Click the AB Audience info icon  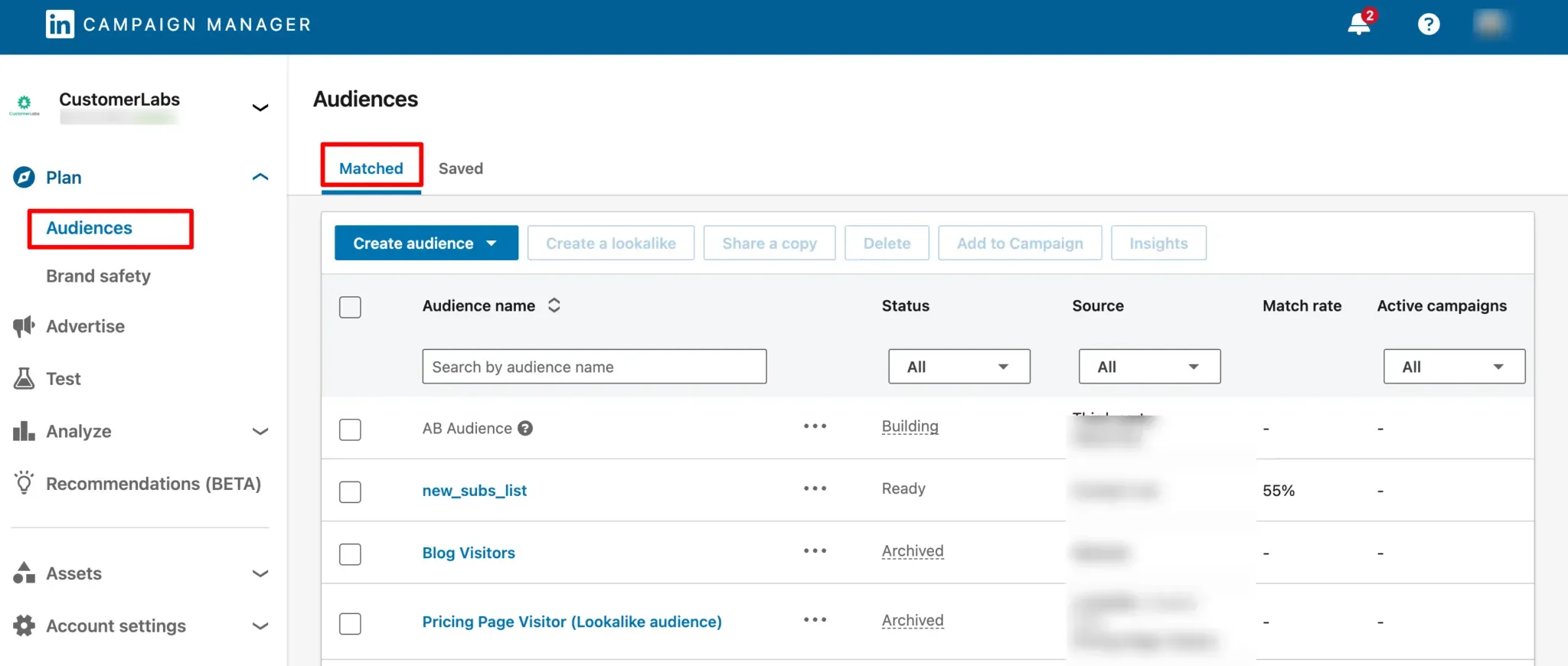click(525, 428)
